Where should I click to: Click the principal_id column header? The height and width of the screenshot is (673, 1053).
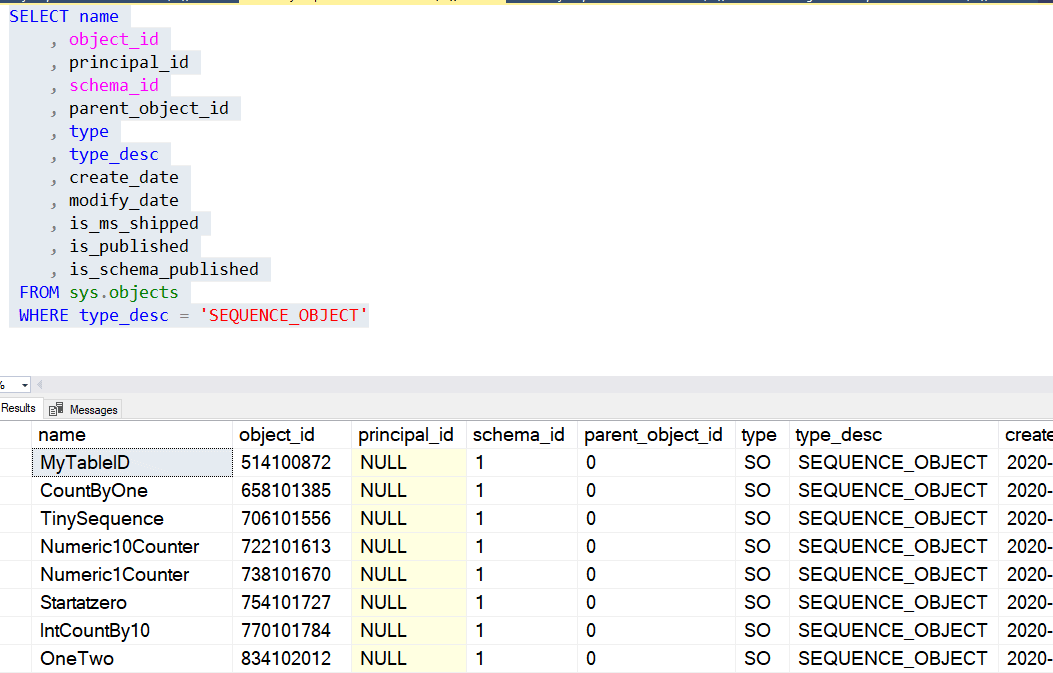(x=405, y=435)
